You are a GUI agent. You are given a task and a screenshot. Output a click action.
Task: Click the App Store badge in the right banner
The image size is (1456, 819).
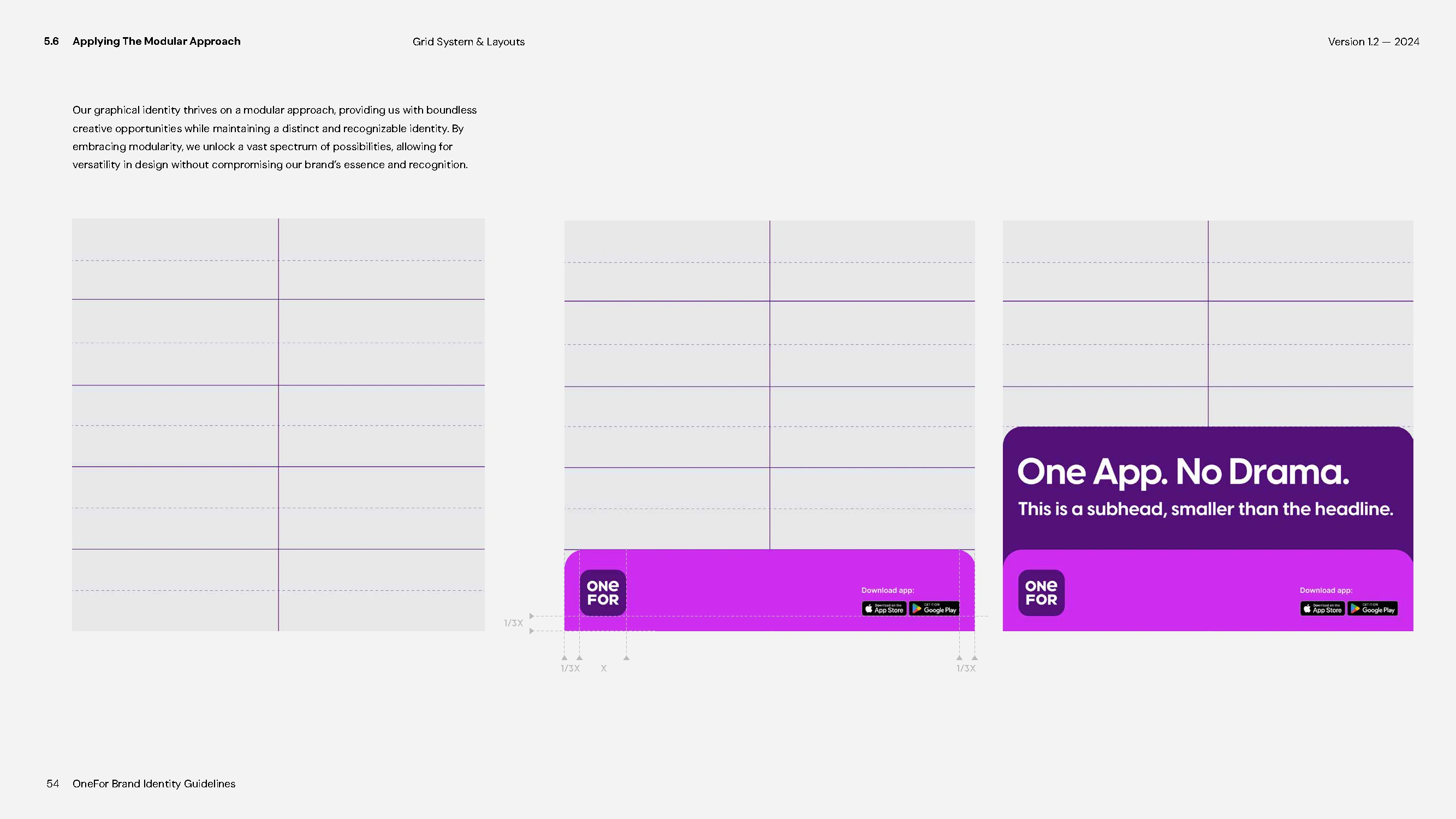[1322, 609]
